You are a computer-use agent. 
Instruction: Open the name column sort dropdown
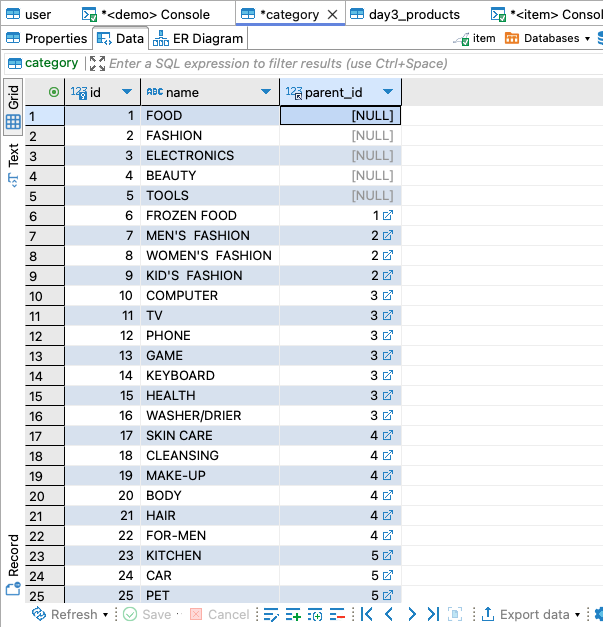click(266, 92)
